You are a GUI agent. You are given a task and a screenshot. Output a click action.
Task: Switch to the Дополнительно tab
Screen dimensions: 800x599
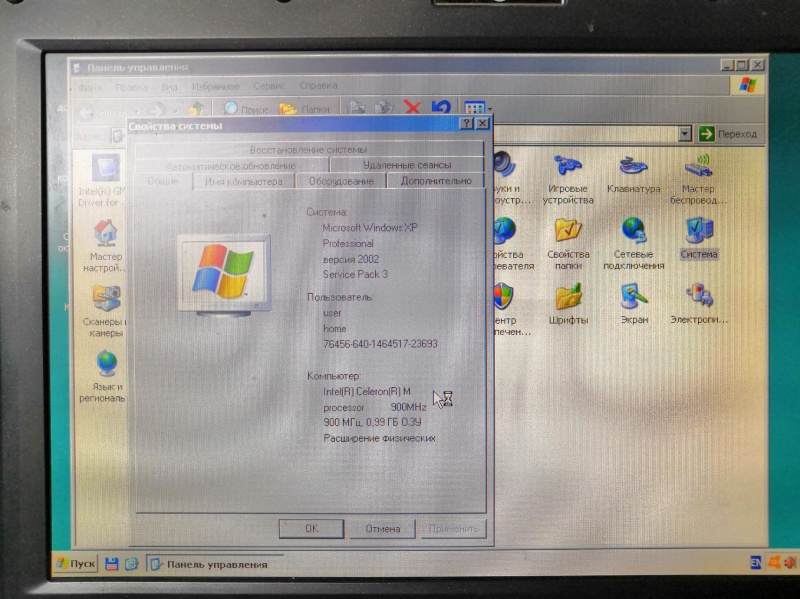pyautogui.click(x=436, y=181)
